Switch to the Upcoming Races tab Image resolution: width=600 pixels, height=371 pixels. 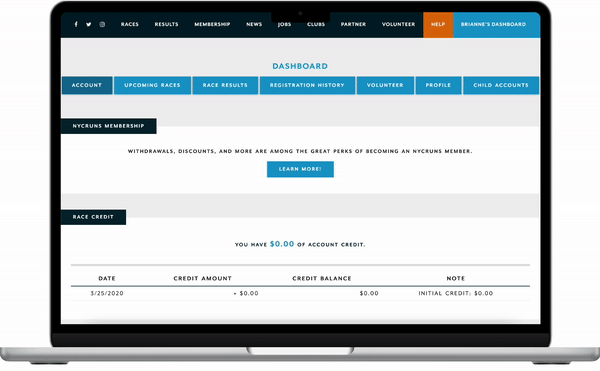coord(152,85)
